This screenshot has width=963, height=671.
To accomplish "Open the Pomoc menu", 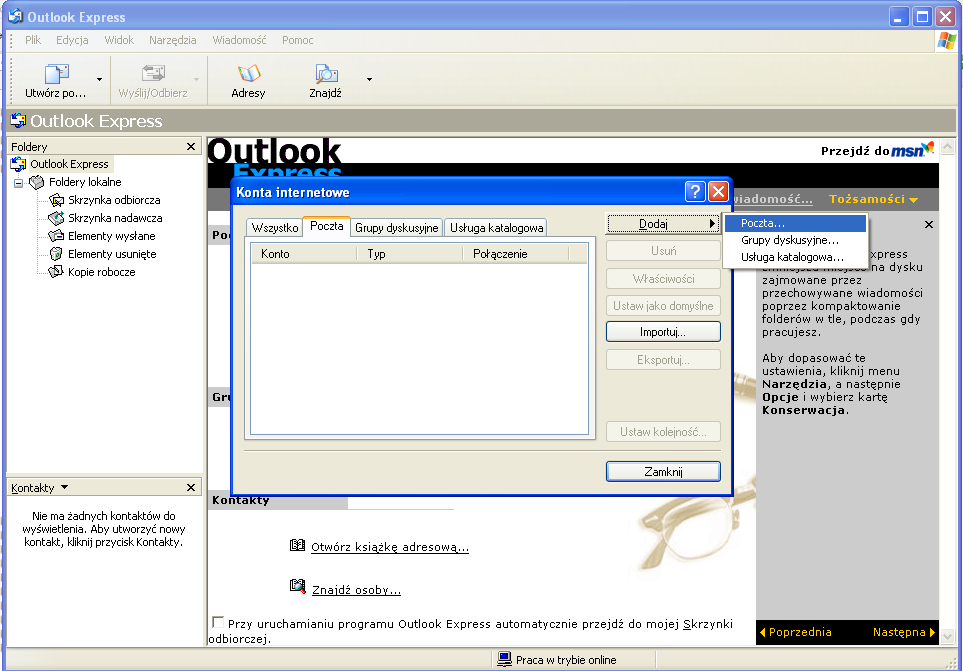I will (298, 40).
